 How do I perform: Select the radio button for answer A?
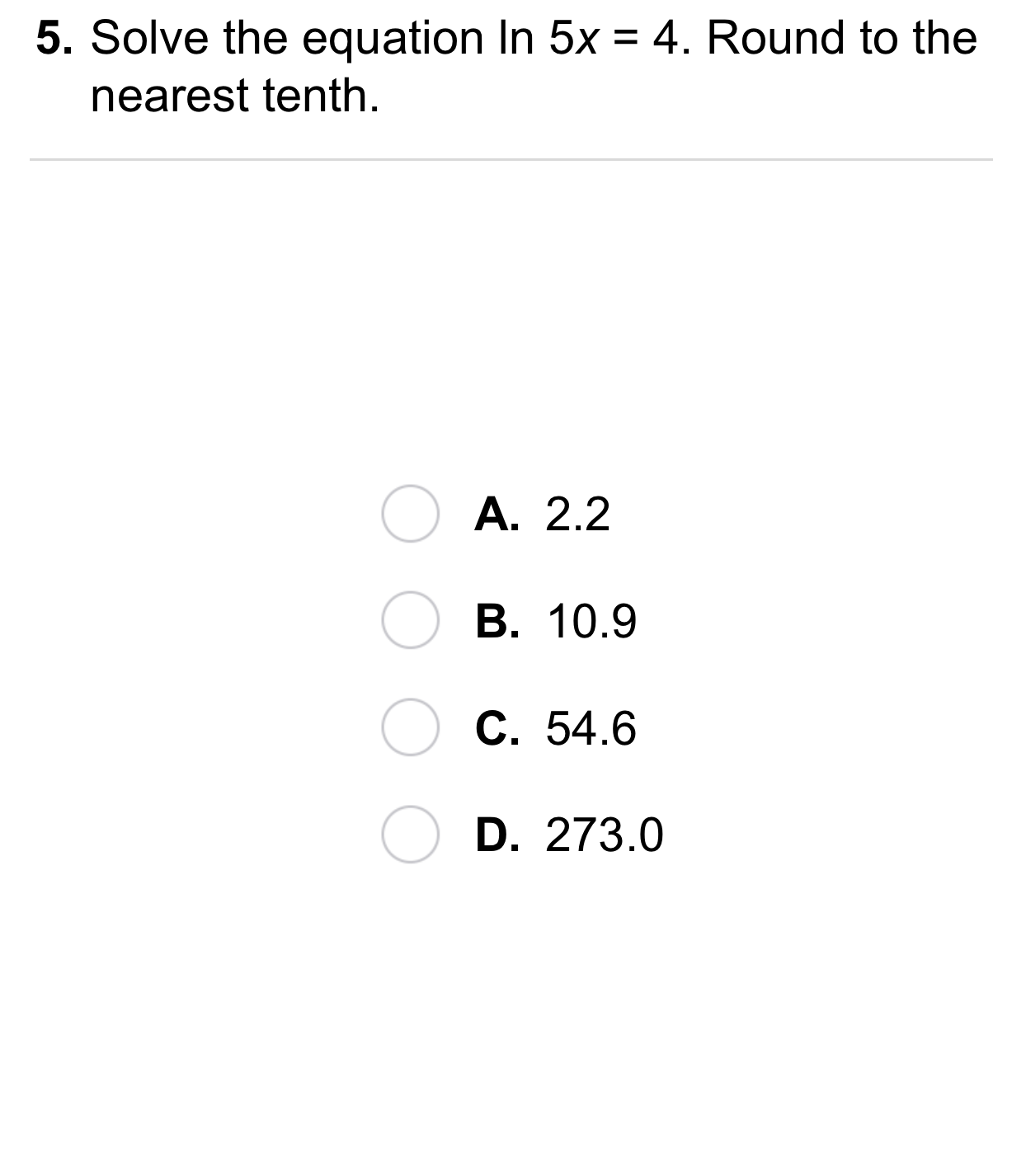point(410,514)
